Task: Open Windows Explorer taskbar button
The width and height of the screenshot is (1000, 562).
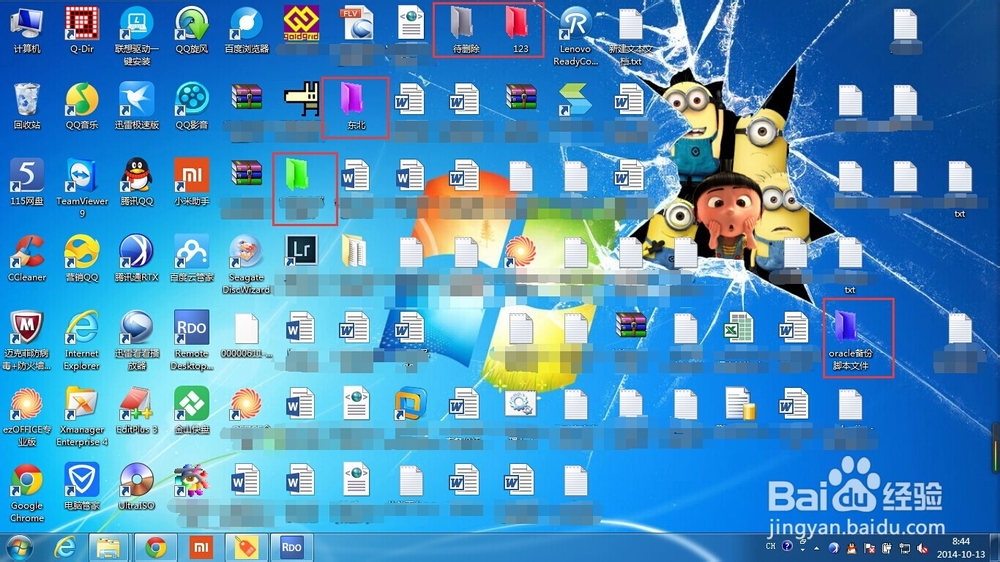Action: click(108, 548)
